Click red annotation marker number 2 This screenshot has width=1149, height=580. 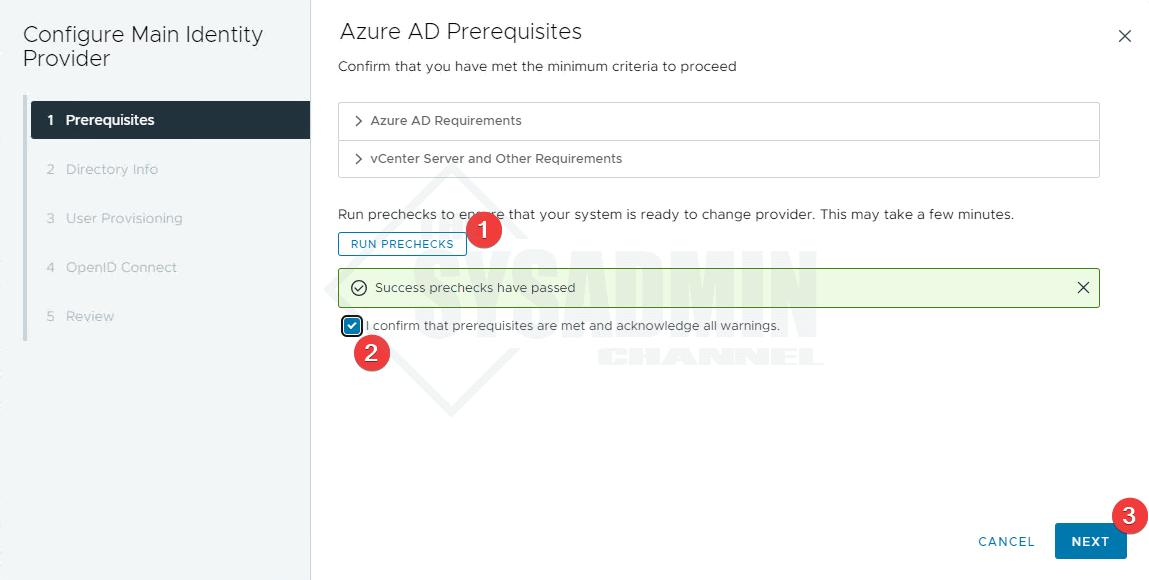372,353
